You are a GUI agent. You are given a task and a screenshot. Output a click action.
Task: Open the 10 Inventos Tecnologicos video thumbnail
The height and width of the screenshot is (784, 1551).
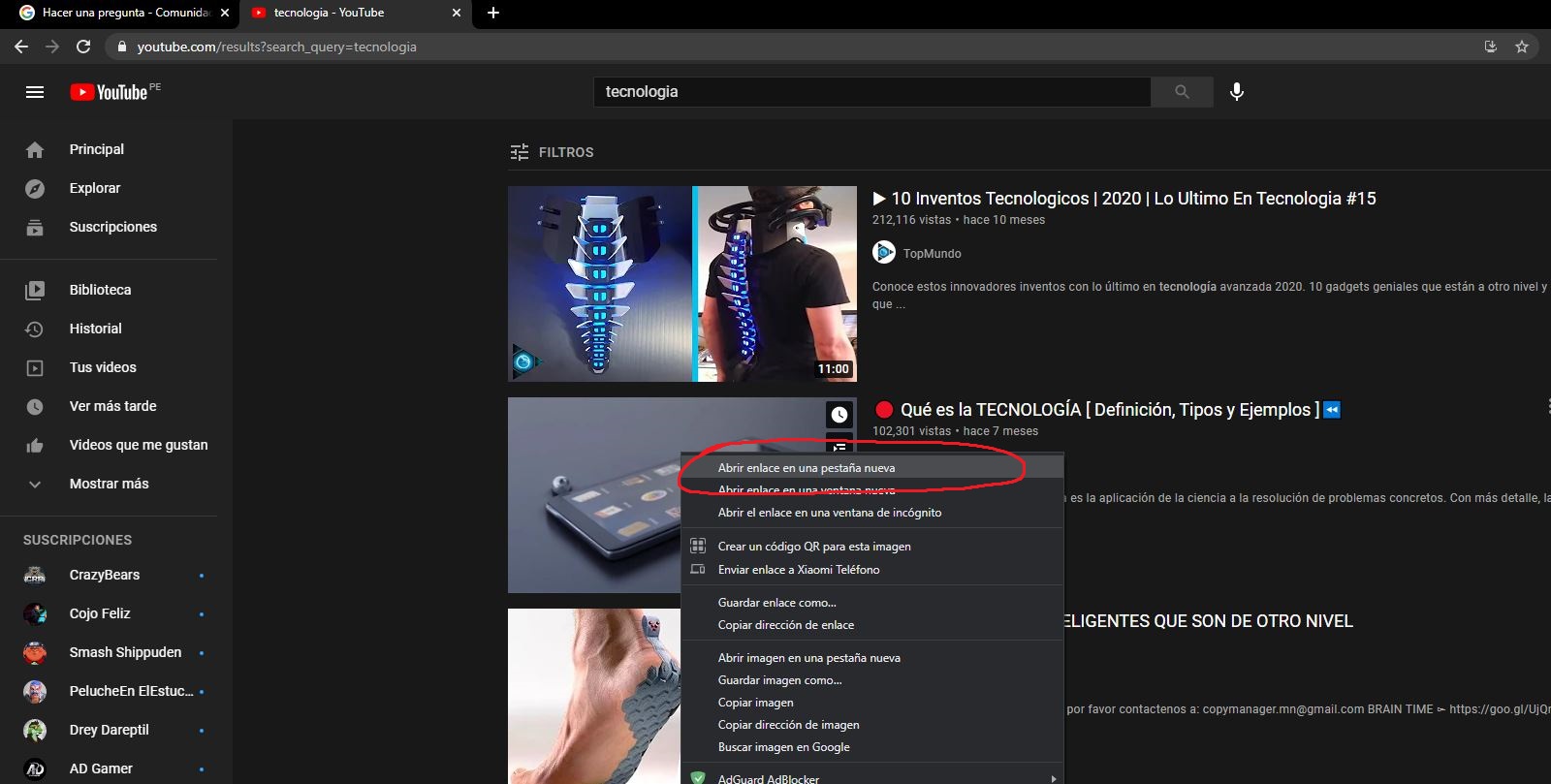(682, 284)
